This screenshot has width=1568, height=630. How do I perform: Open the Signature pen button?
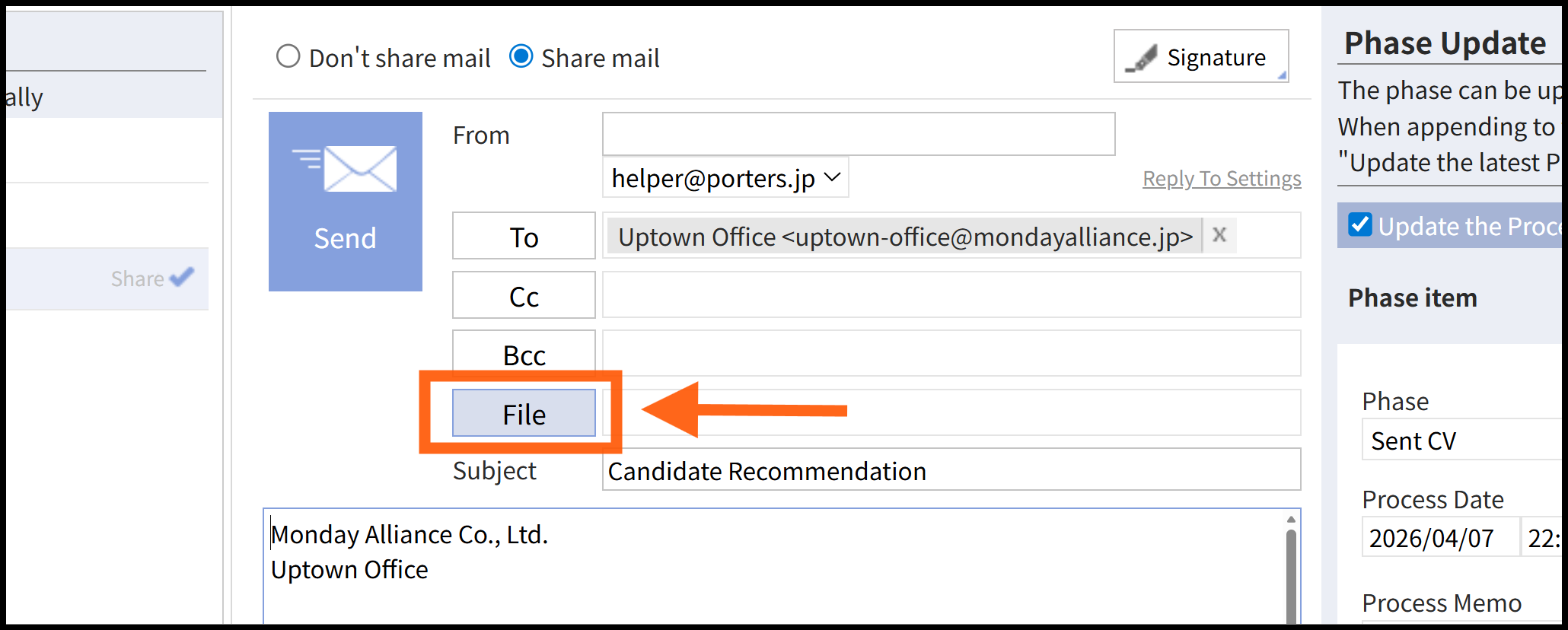(1200, 57)
